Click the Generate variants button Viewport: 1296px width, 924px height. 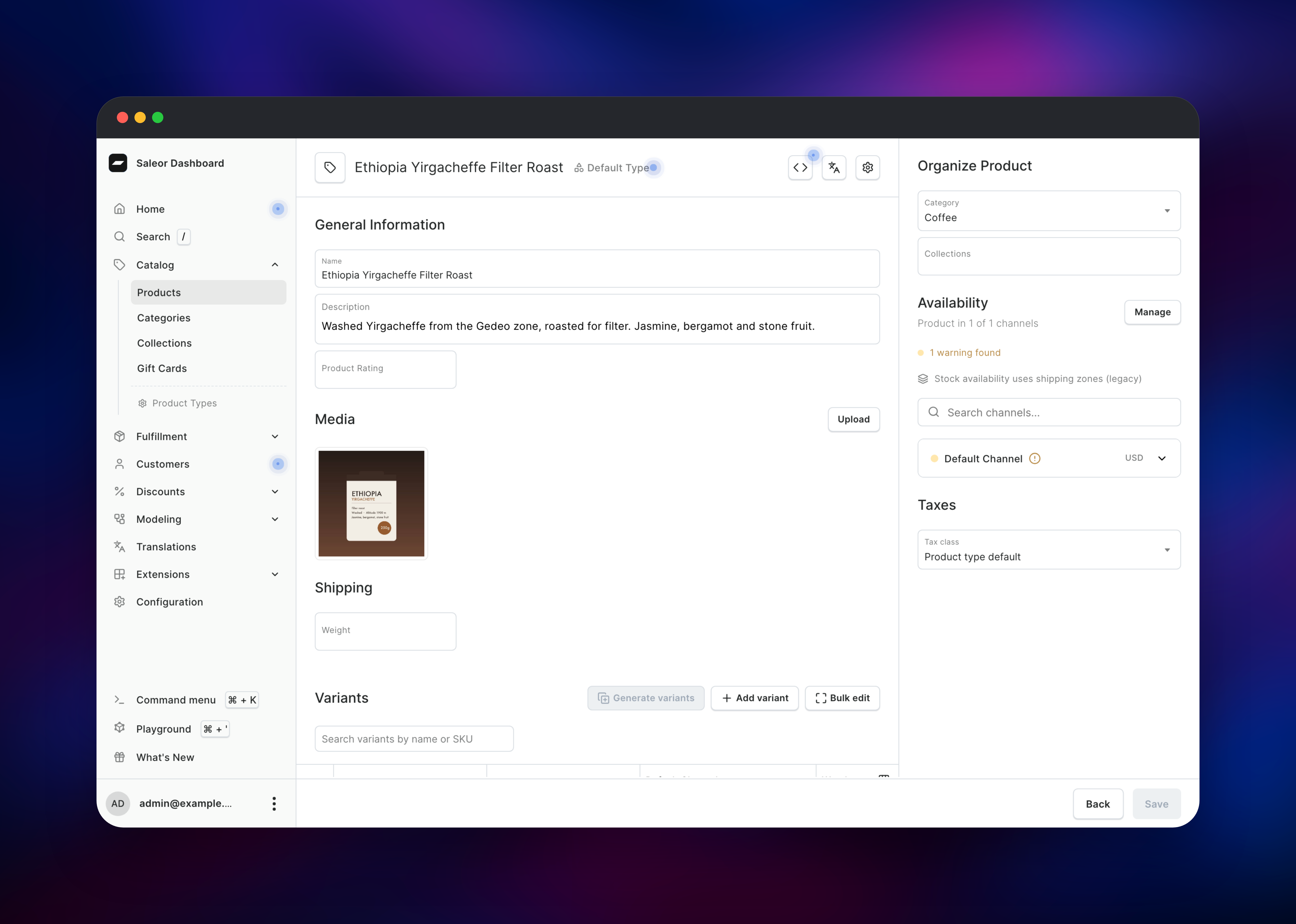coord(646,698)
